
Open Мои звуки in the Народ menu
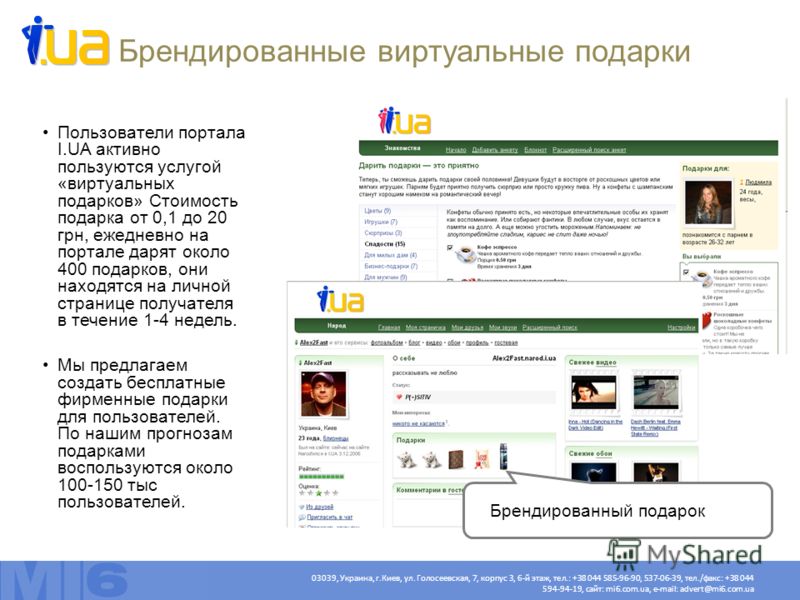[503, 328]
